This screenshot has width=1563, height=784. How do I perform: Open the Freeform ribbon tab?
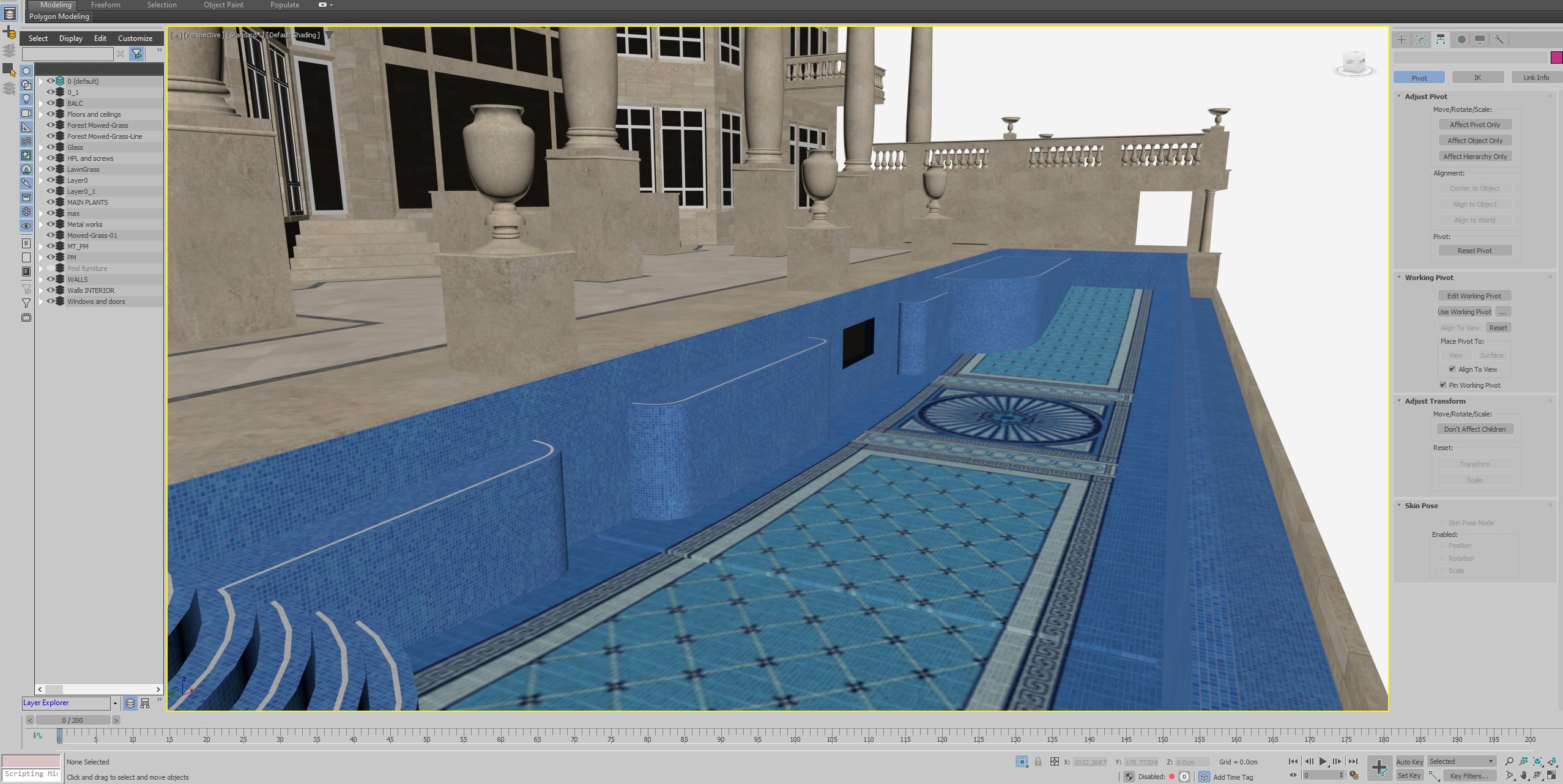tap(105, 5)
